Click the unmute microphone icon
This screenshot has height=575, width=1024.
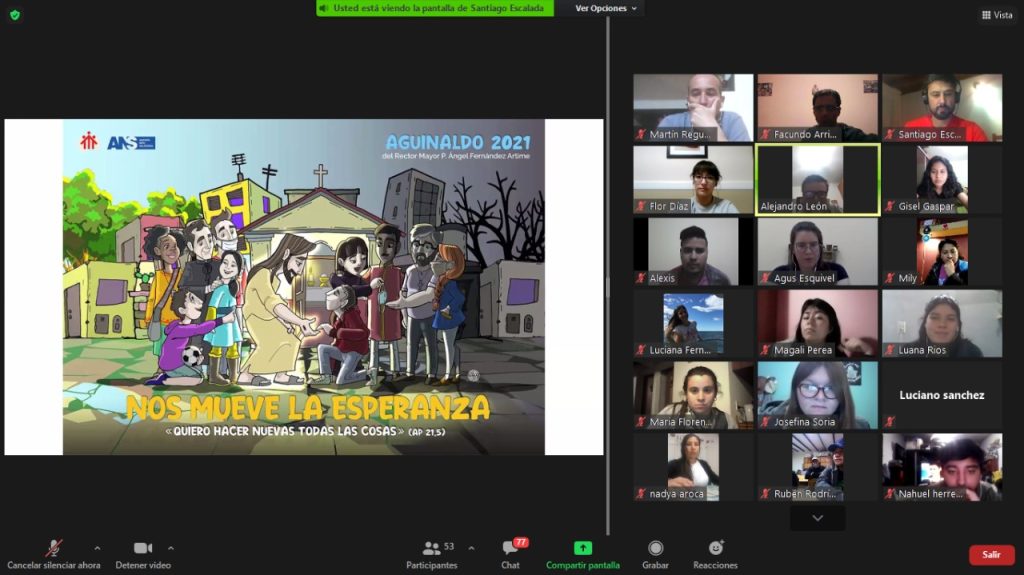(54, 548)
